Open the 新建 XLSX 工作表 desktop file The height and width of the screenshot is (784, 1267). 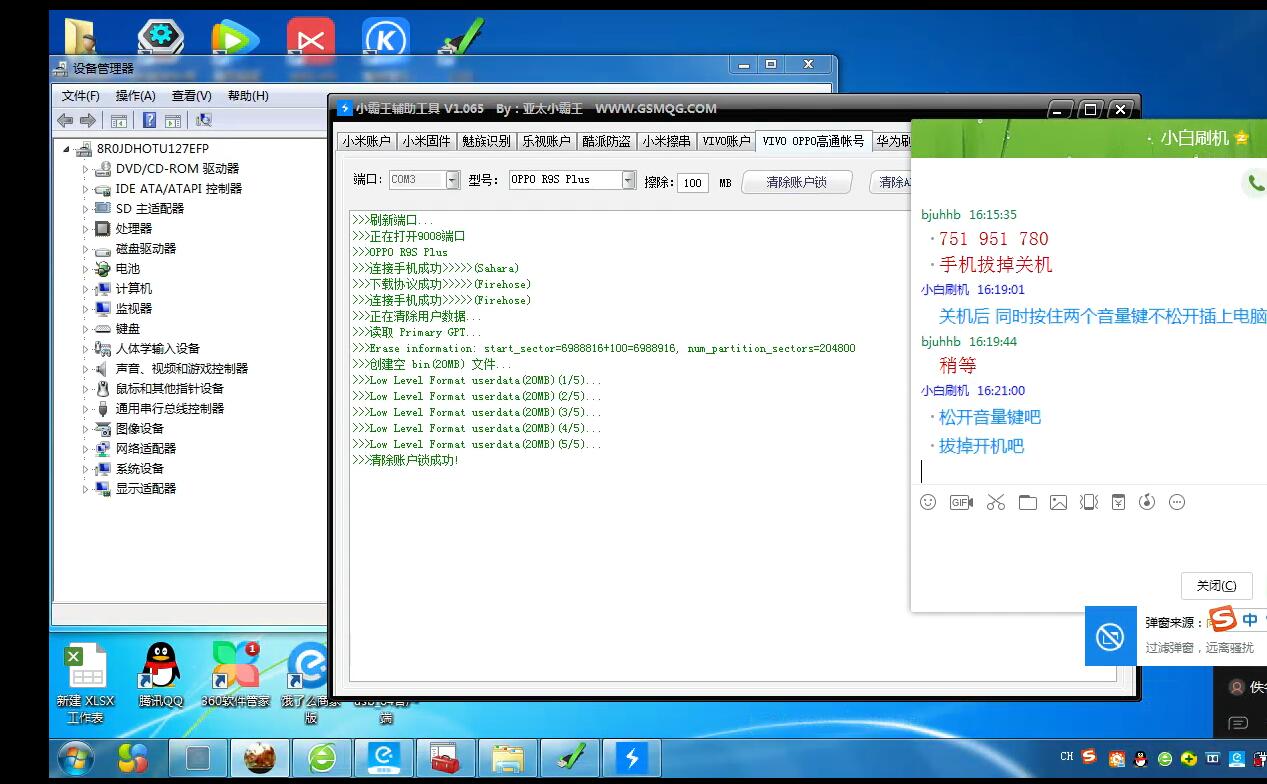pos(86,683)
